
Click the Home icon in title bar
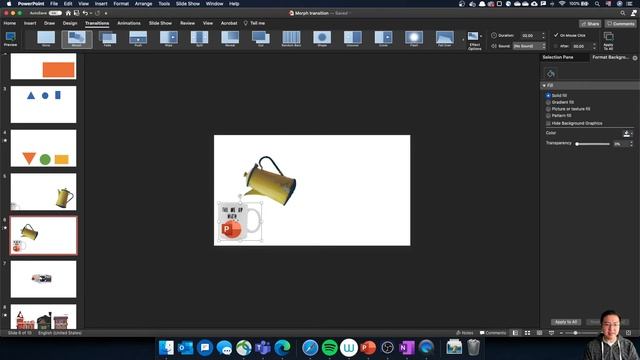click(68, 13)
